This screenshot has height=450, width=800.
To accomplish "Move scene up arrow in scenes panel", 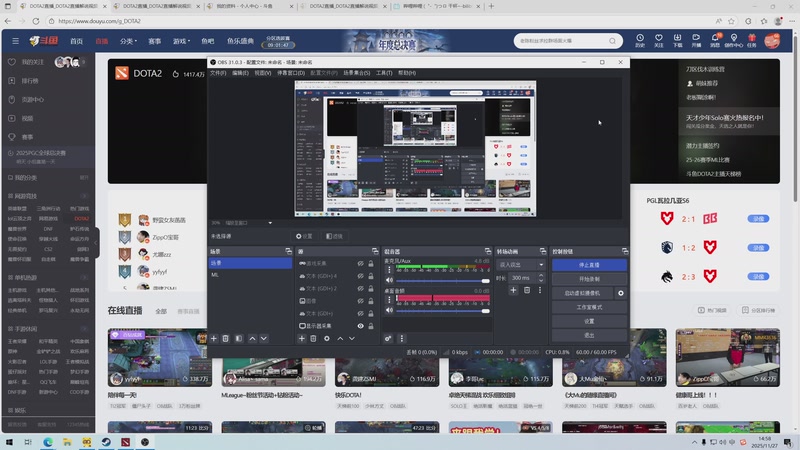I will [252, 338].
